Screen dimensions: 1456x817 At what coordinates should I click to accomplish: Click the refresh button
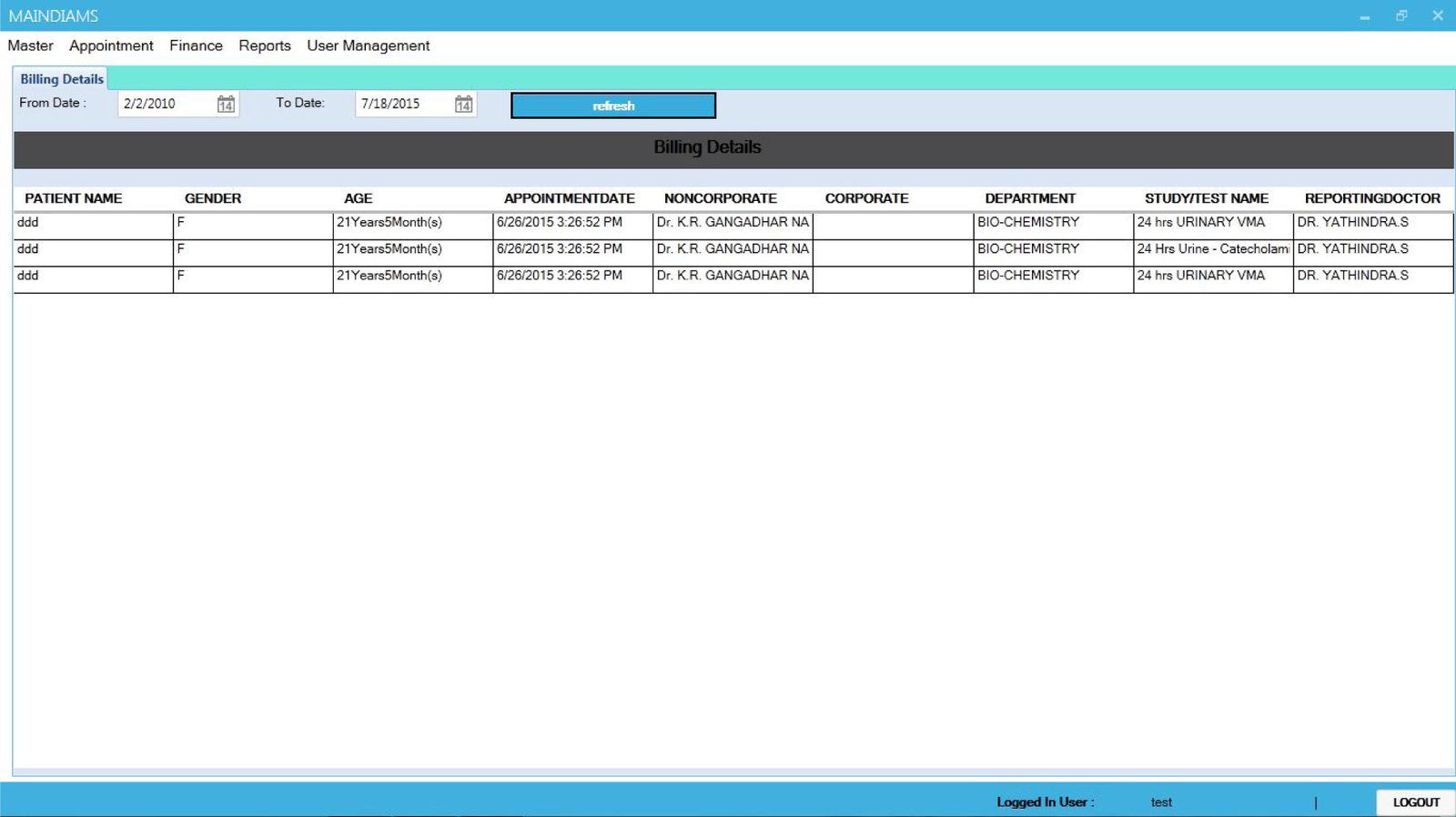click(x=612, y=106)
